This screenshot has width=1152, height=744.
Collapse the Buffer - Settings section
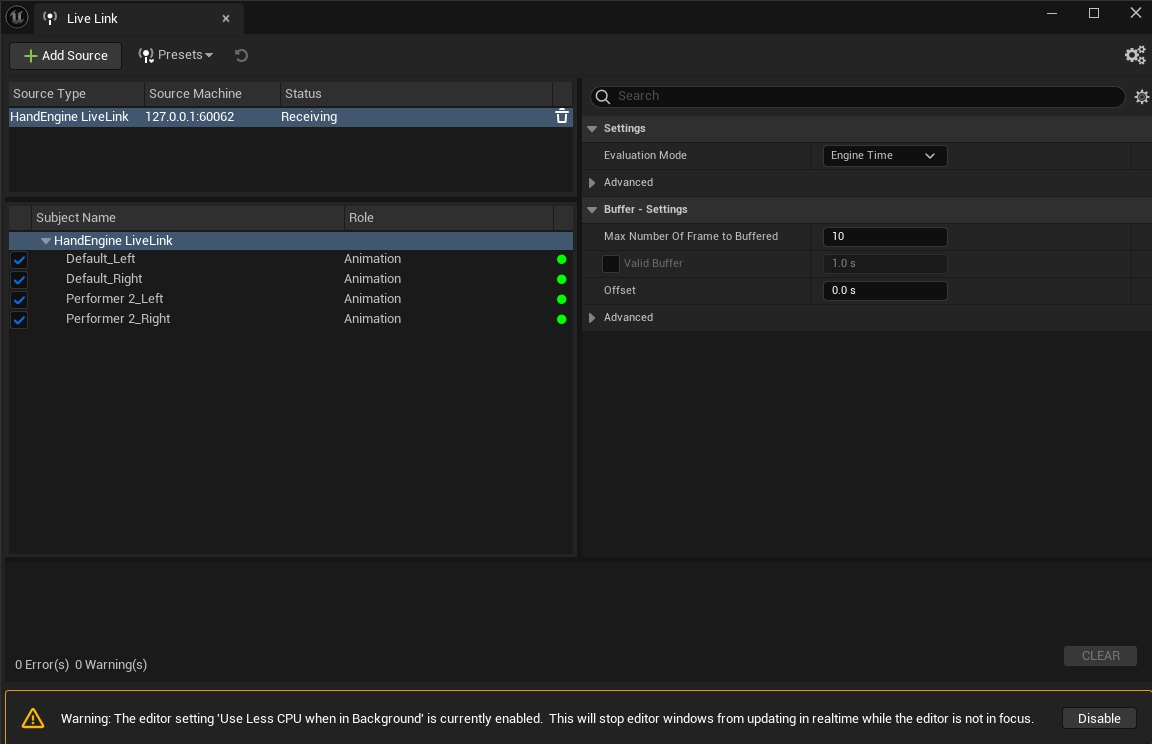click(x=592, y=210)
